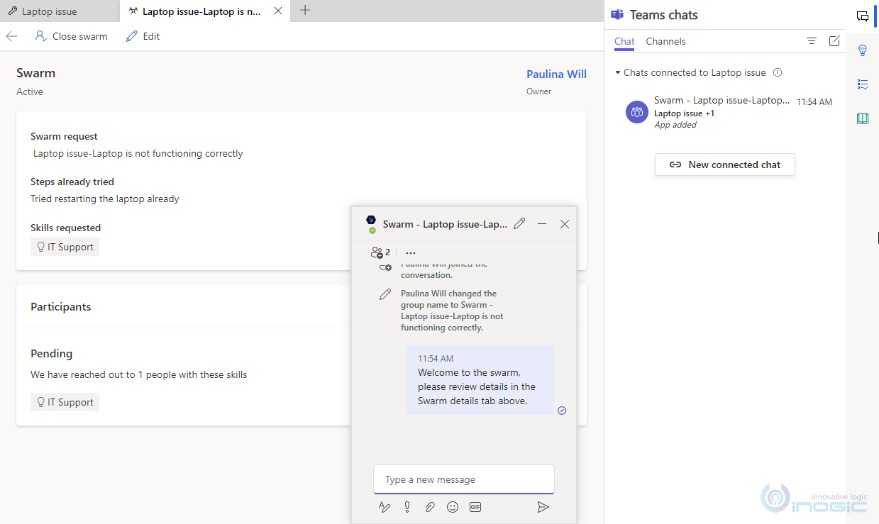Select the 'Paulina Will changed the group name' notice
The image size is (879, 524).
(451, 310)
